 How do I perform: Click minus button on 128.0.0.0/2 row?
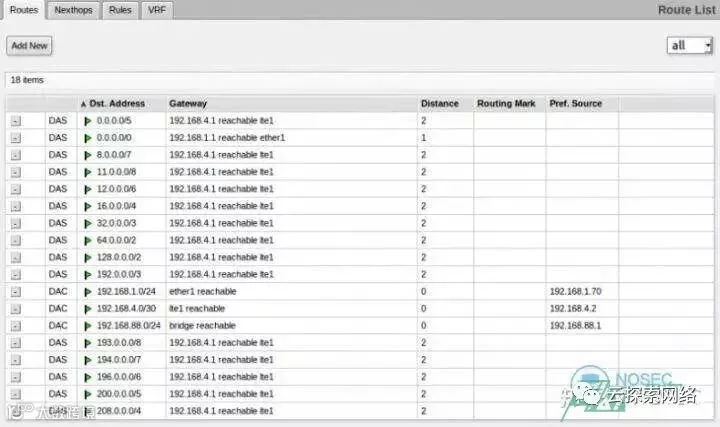coord(16,258)
